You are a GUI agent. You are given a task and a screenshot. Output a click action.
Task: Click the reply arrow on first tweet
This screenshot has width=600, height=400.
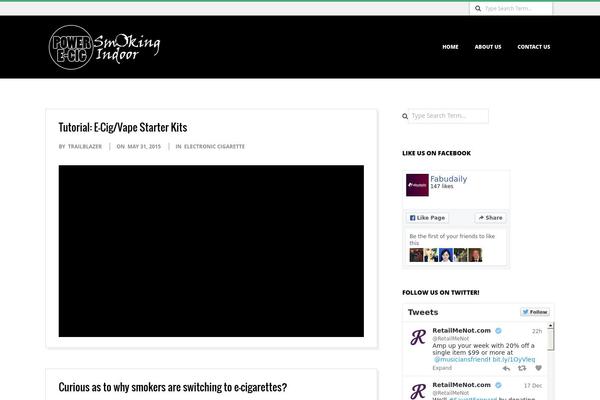pyautogui.click(x=506, y=368)
